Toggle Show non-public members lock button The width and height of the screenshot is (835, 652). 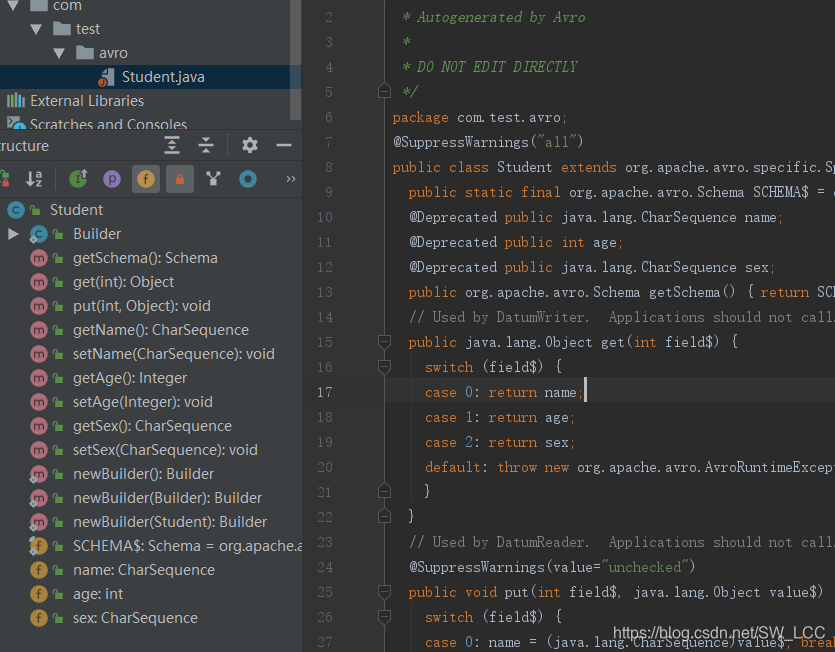179,179
